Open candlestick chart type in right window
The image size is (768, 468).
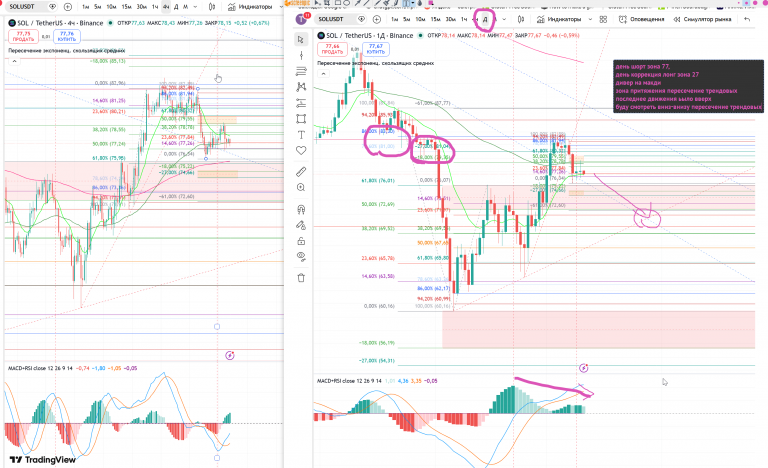point(521,19)
